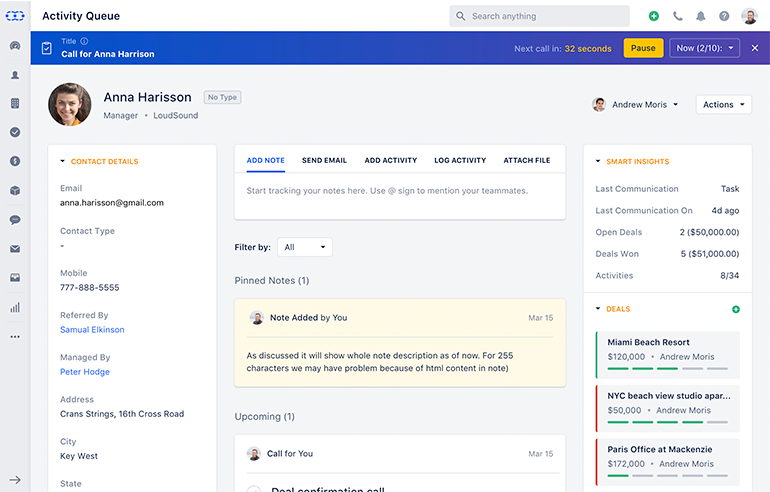Click the help question mark icon
This screenshot has width=770, height=492.
click(x=724, y=16)
